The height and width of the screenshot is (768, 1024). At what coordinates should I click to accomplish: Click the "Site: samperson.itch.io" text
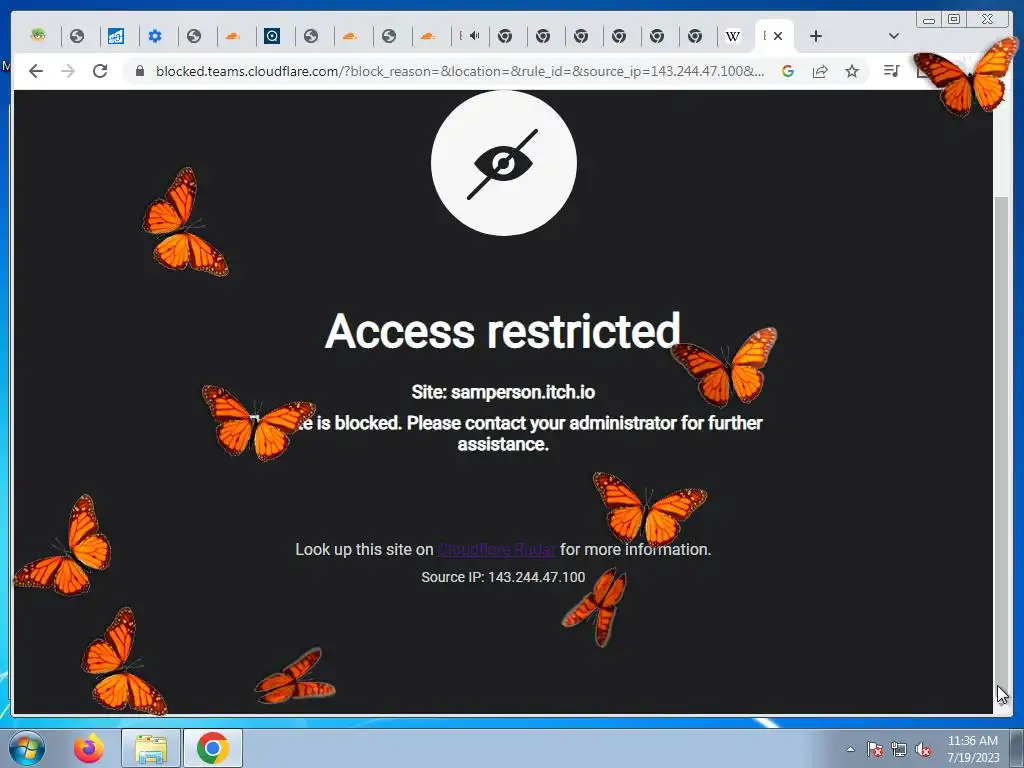click(503, 392)
